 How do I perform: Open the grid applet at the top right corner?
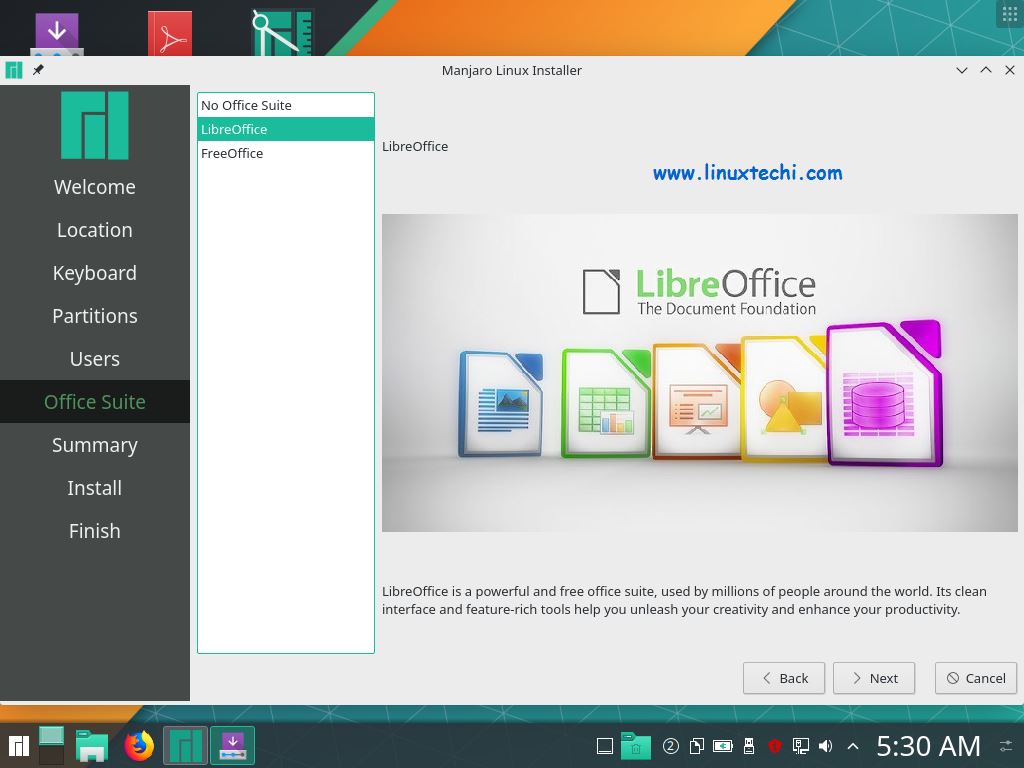[x=1008, y=14]
